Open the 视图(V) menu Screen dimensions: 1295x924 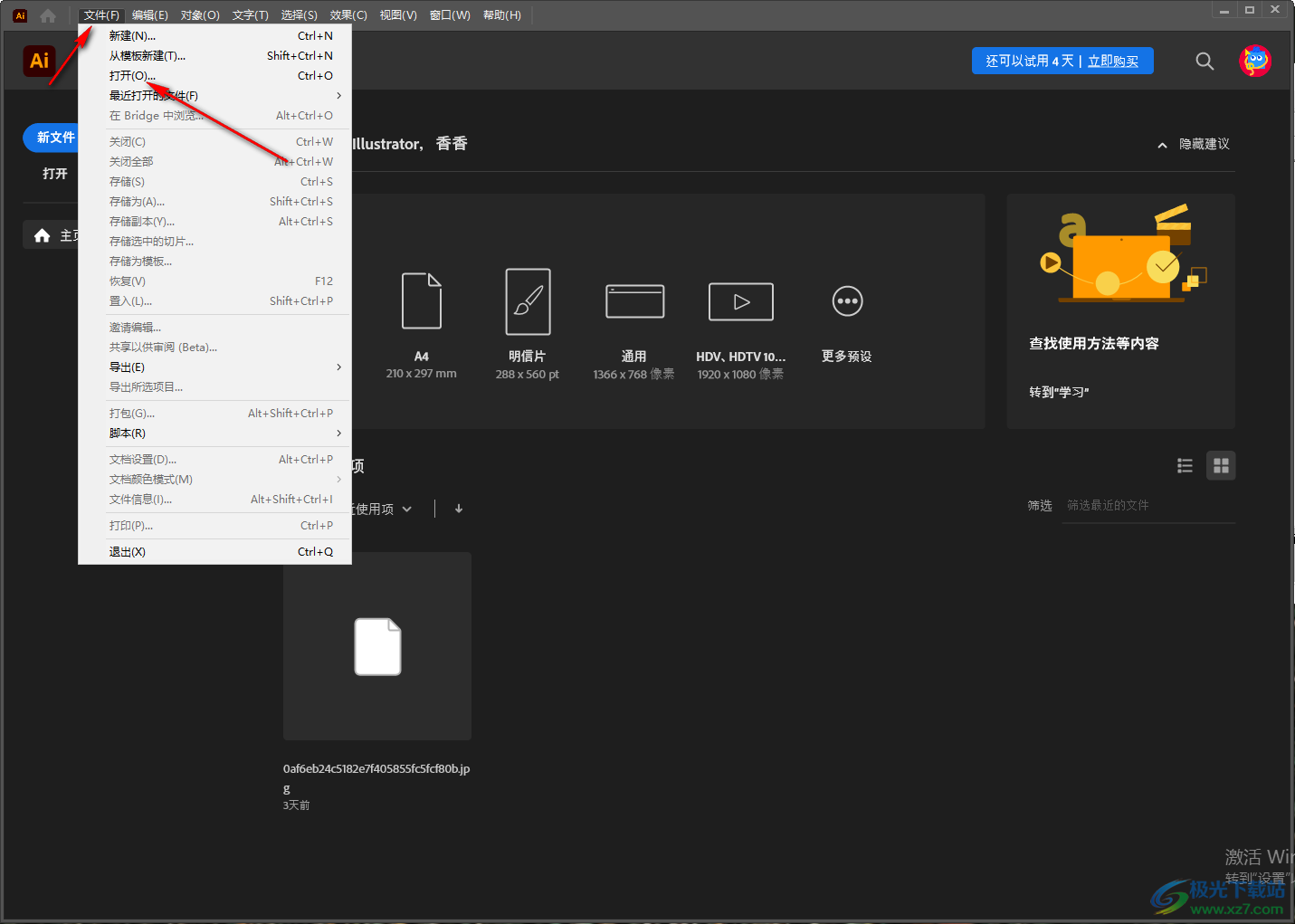click(x=398, y=15)
